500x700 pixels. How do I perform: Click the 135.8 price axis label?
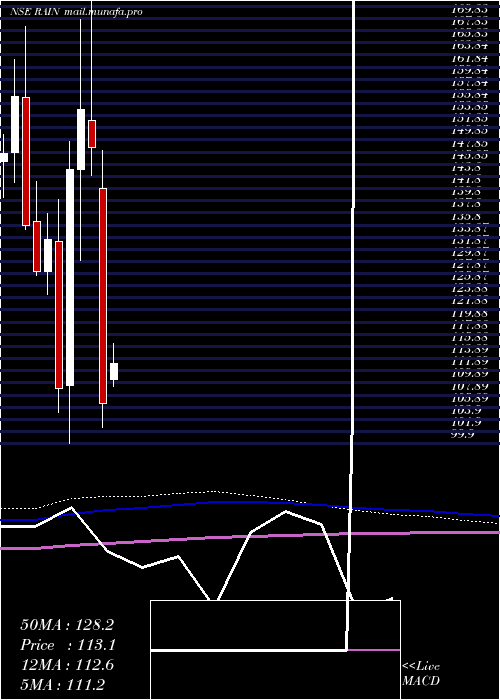click(466, 217)
